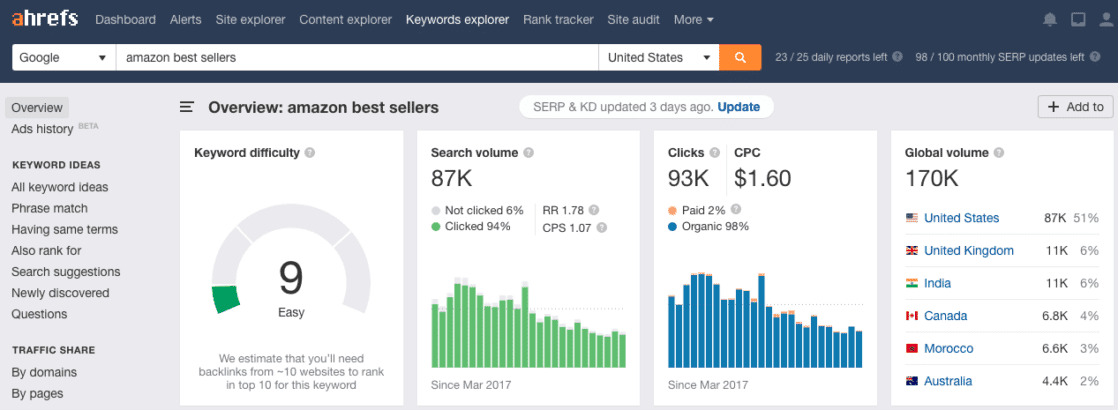
Task: Open Site audit
Action: (x=633, y=20)
